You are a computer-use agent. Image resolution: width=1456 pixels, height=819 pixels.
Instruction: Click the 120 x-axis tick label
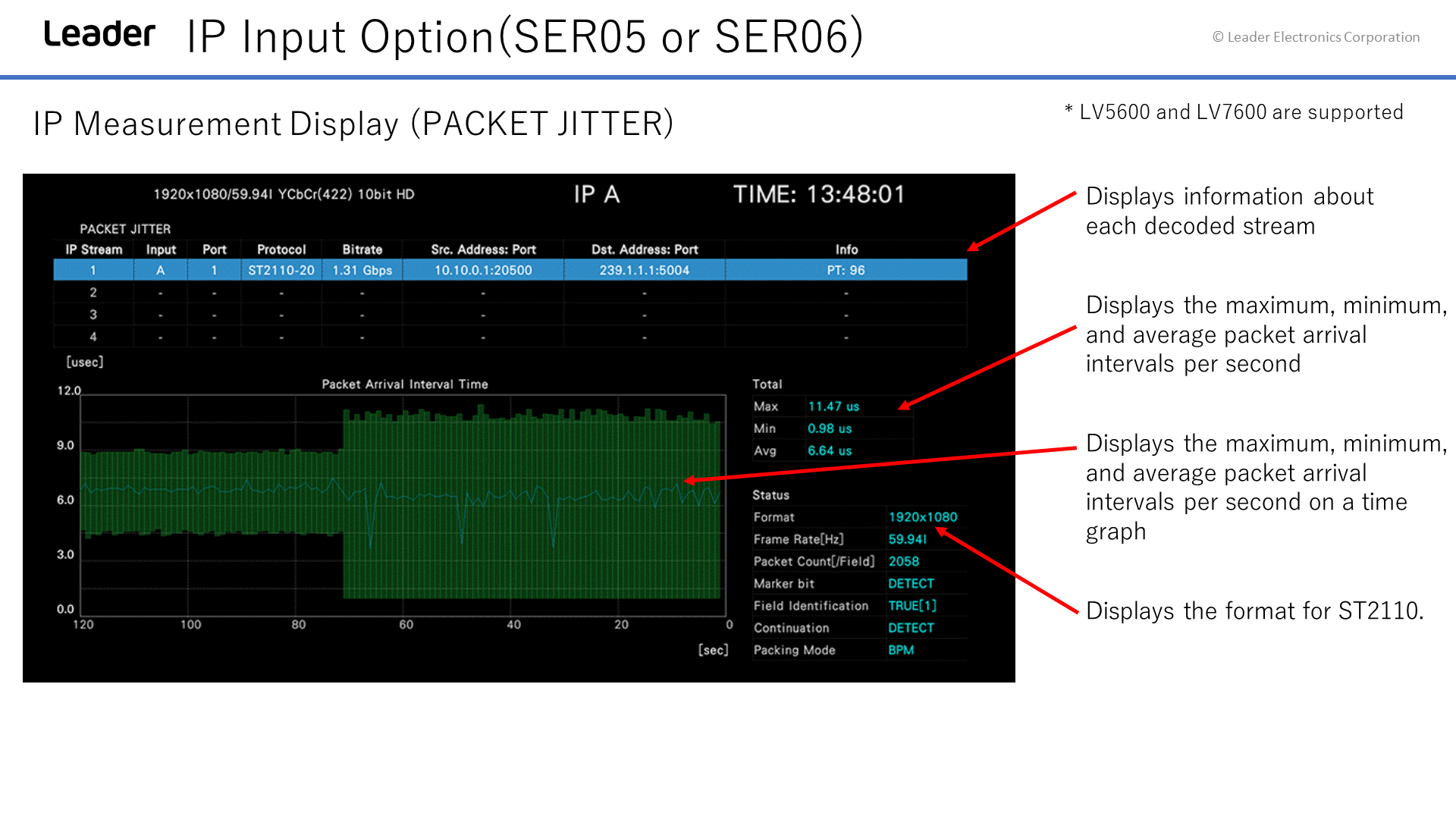[x=83, y=625]
